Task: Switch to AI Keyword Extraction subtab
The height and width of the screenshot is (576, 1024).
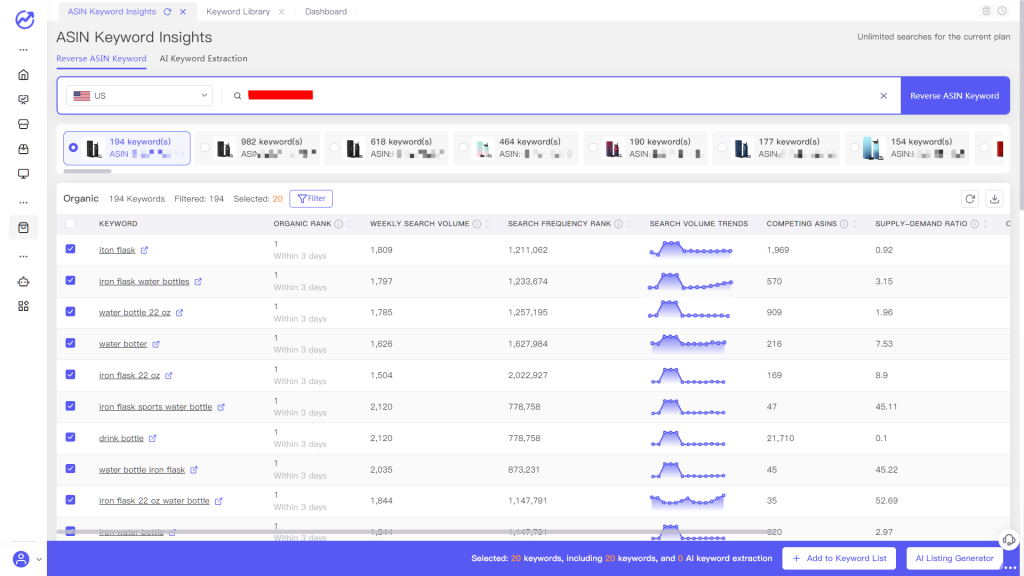Action: (203, 59)
